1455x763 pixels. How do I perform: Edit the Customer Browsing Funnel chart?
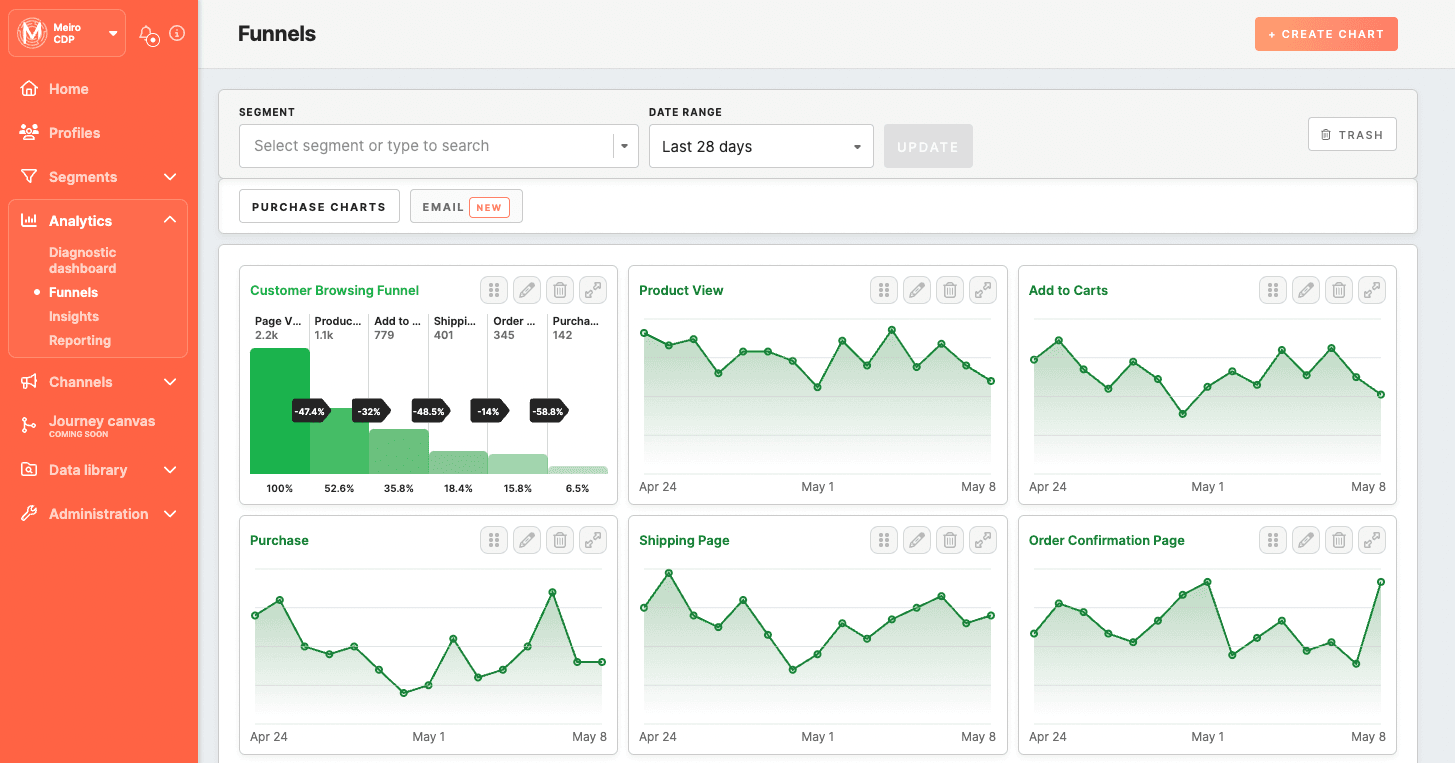[527, 289]
